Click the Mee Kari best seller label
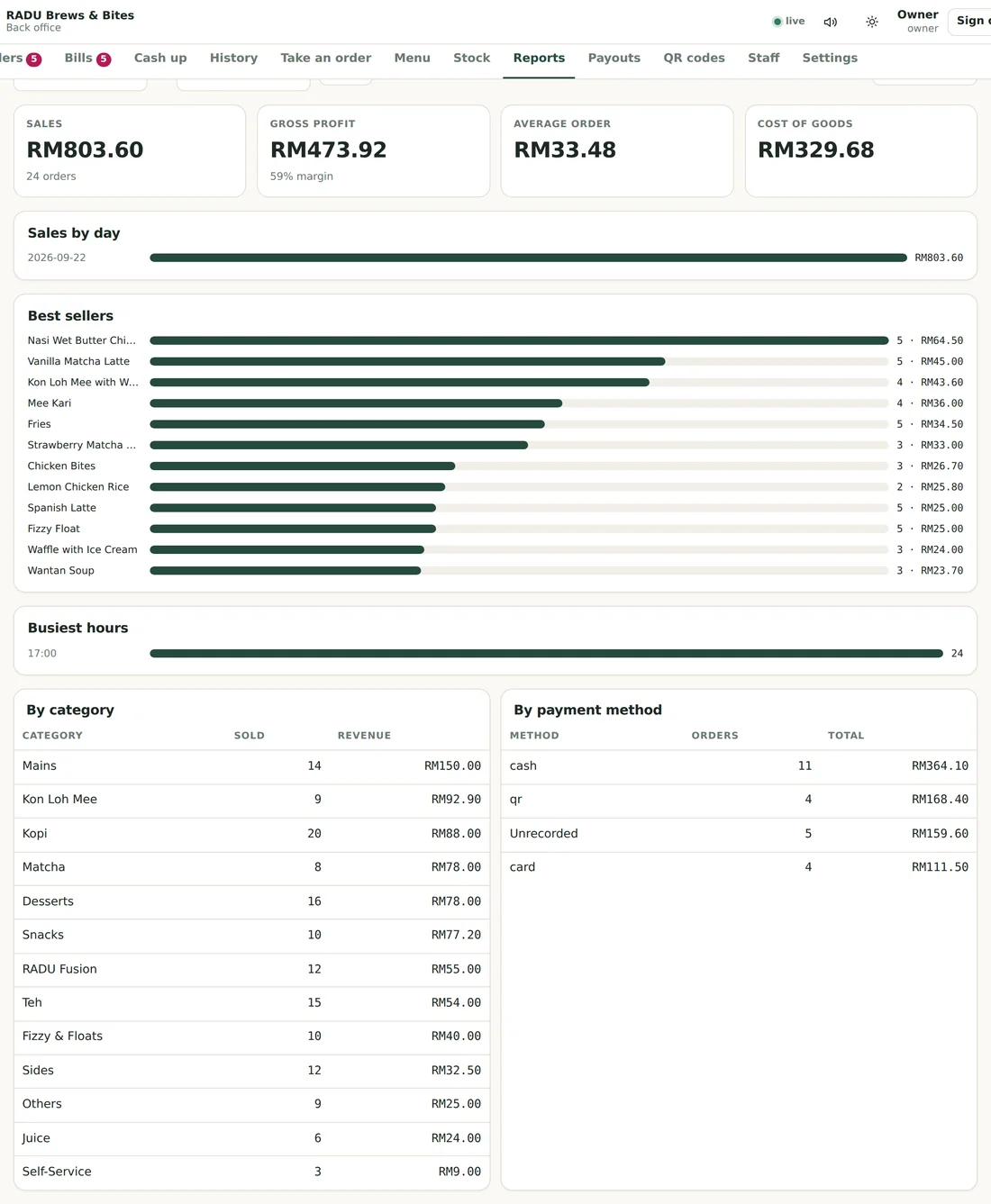 coord(50,403)
